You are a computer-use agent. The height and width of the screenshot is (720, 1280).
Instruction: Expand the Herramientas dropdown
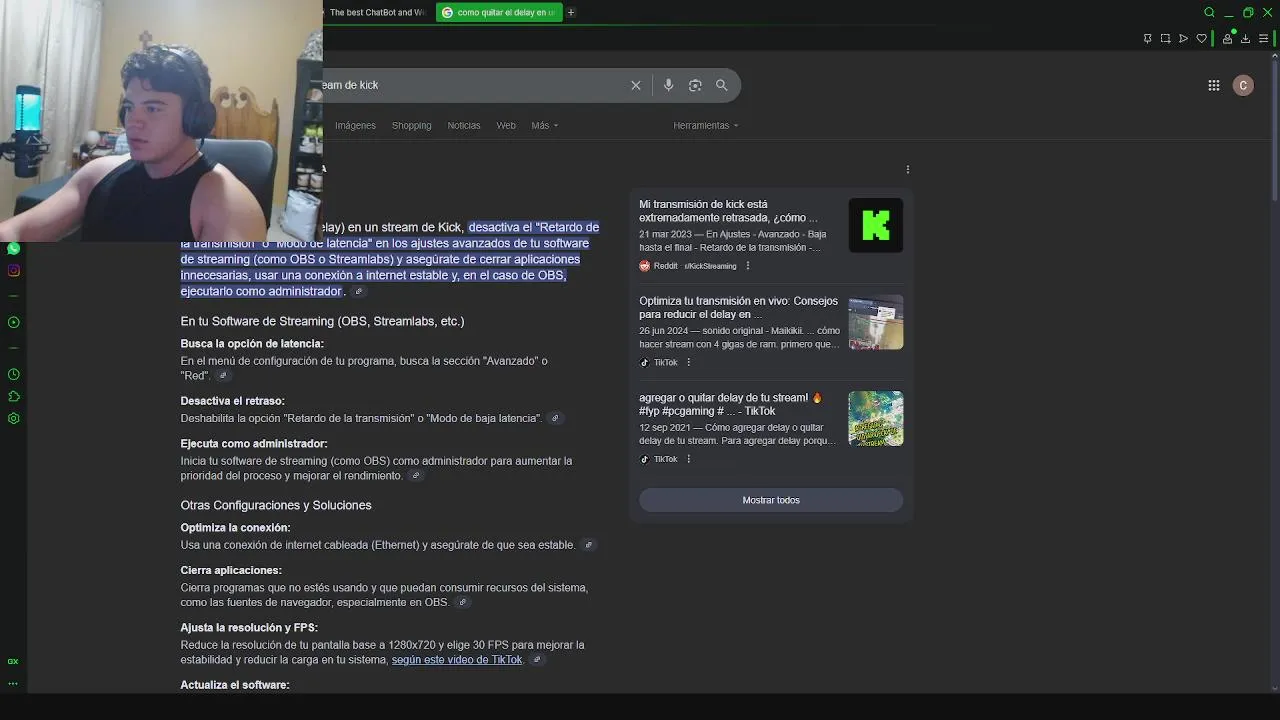(706, 125)
